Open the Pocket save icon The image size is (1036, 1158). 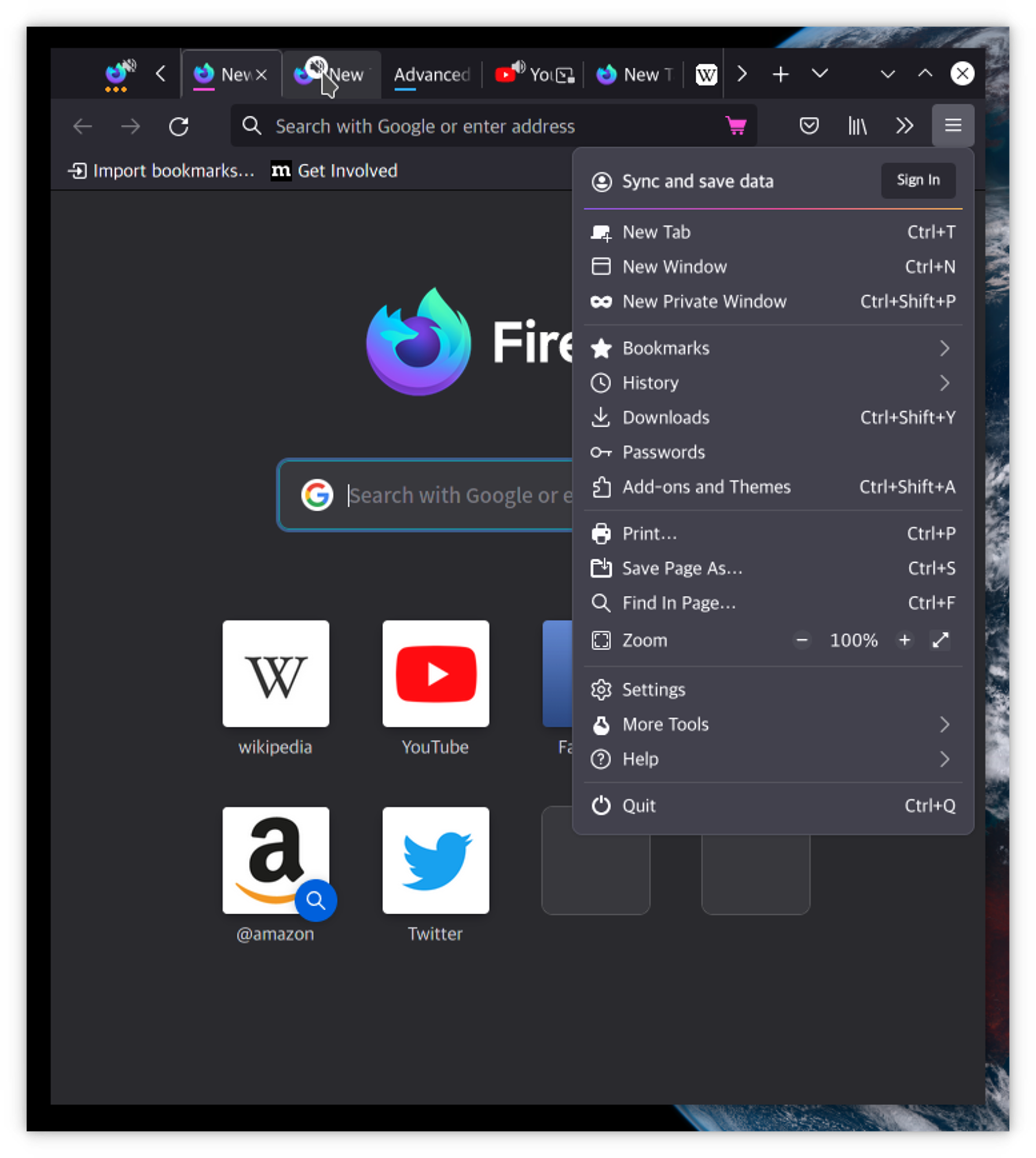click(x=808, y=125)
